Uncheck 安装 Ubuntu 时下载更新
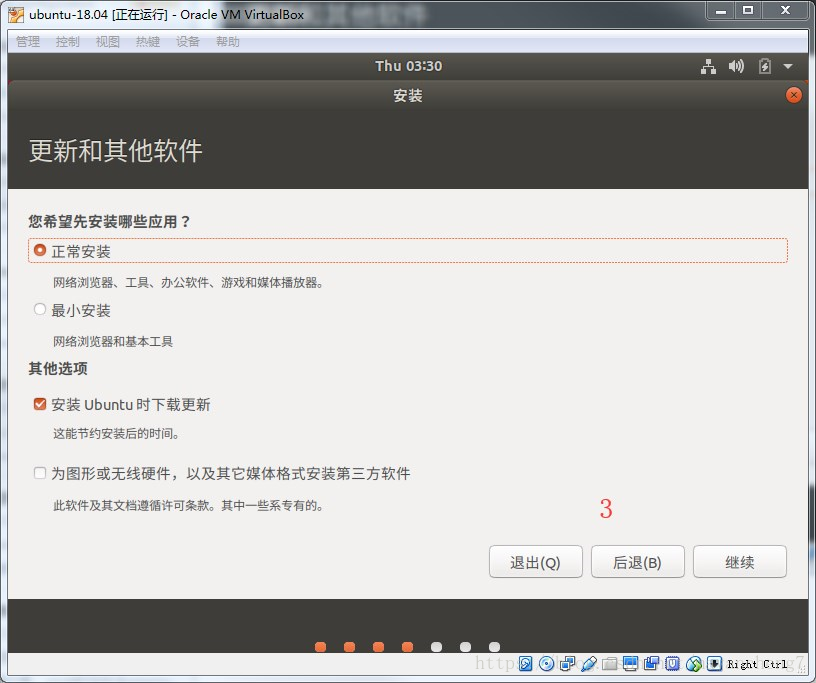 [x=38, y=404]
